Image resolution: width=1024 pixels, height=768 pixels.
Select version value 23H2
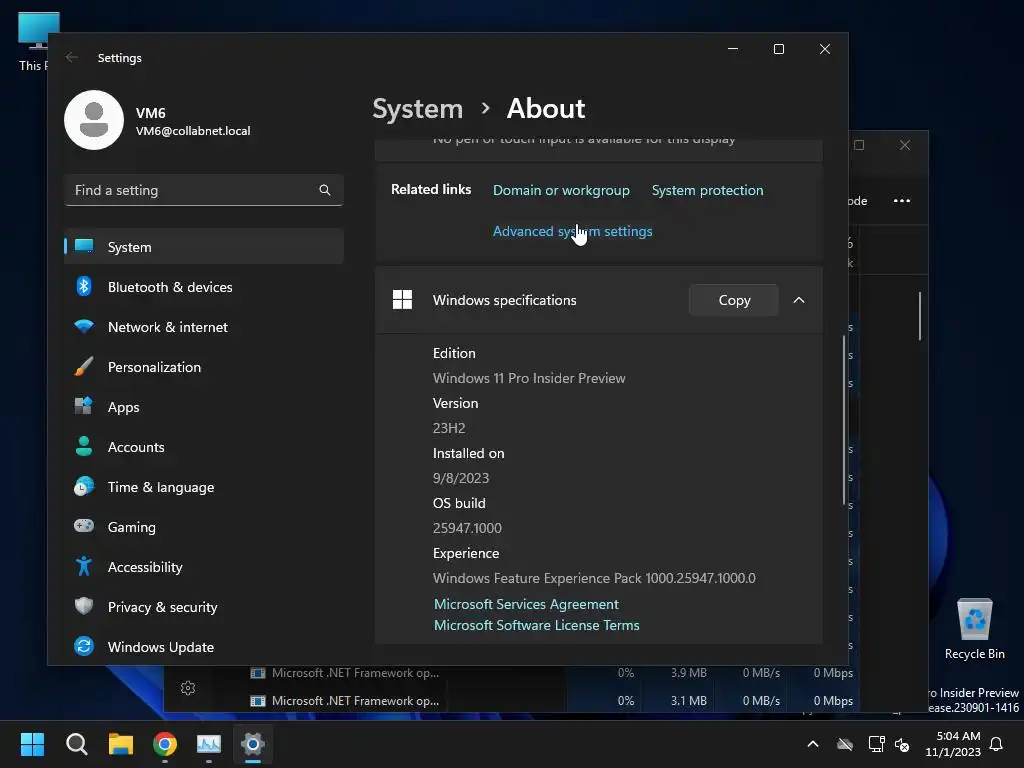click(x=449, y=428)
